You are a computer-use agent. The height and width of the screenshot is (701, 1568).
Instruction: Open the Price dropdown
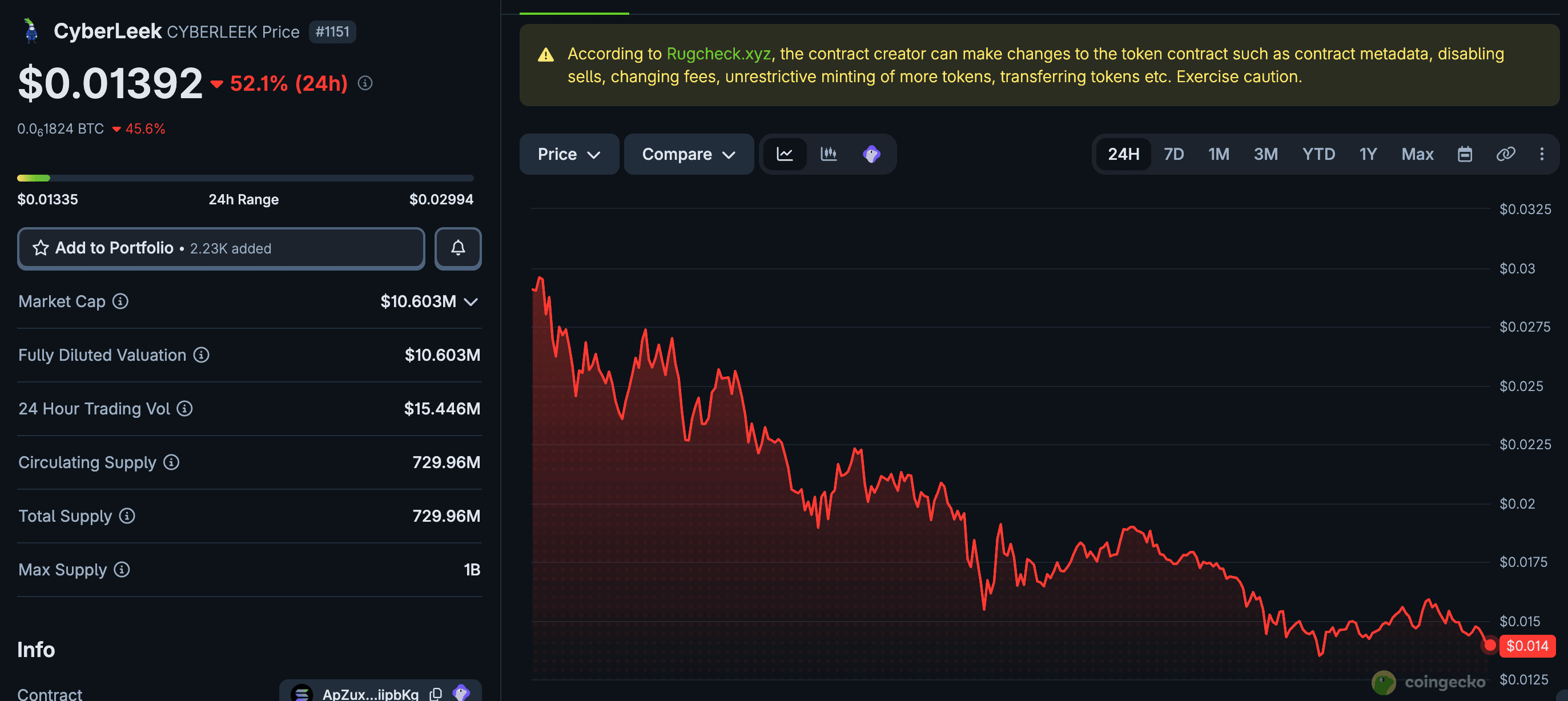pyautogui.click(x=569, y=154)
